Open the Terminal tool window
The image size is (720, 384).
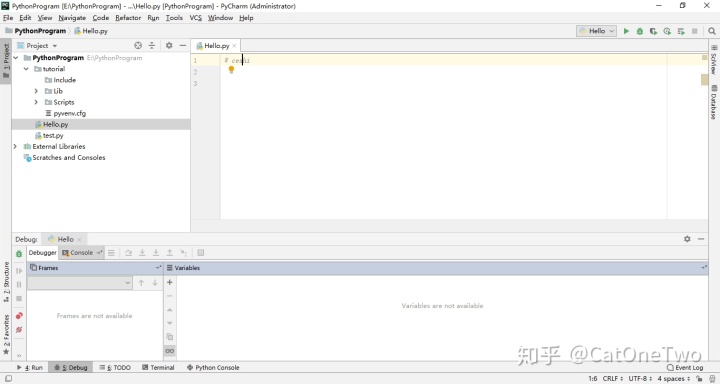tap(158, 367)
